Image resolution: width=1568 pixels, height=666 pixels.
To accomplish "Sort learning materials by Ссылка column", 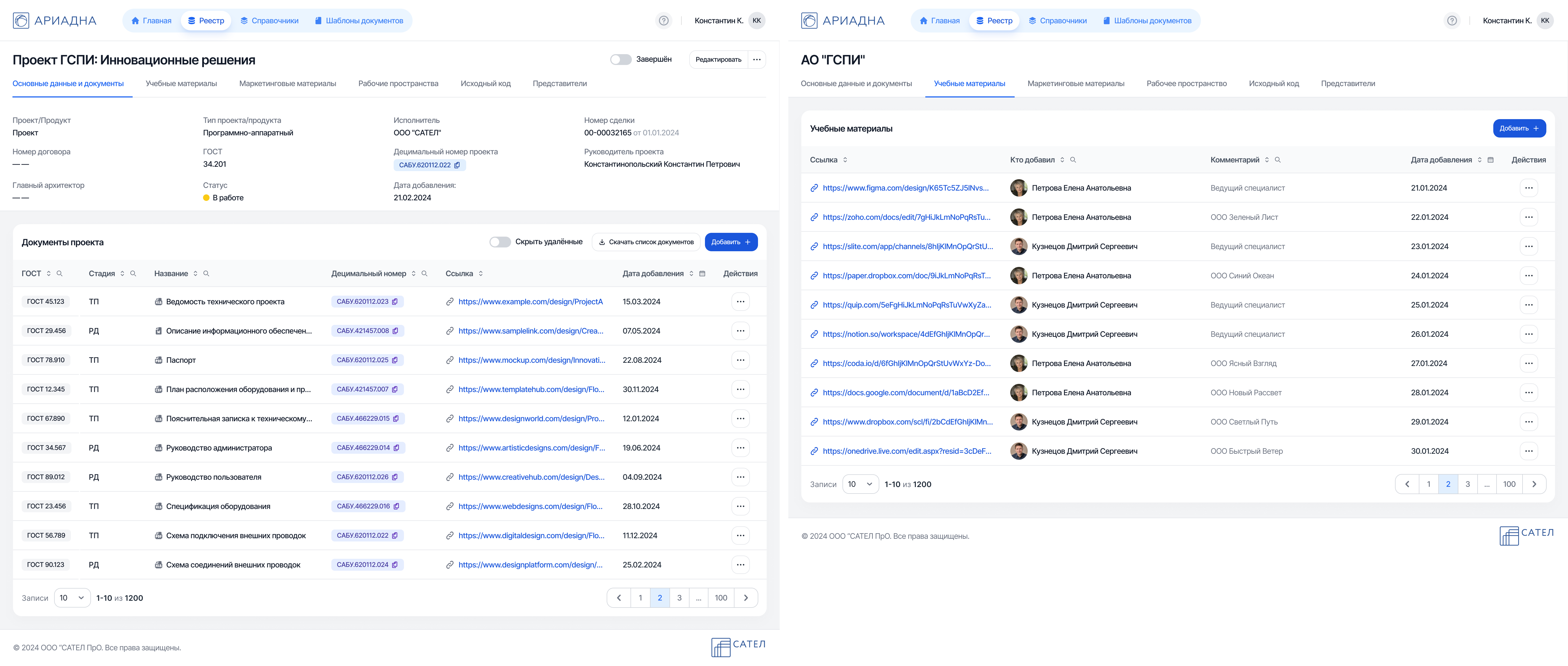I will [845, 160].
